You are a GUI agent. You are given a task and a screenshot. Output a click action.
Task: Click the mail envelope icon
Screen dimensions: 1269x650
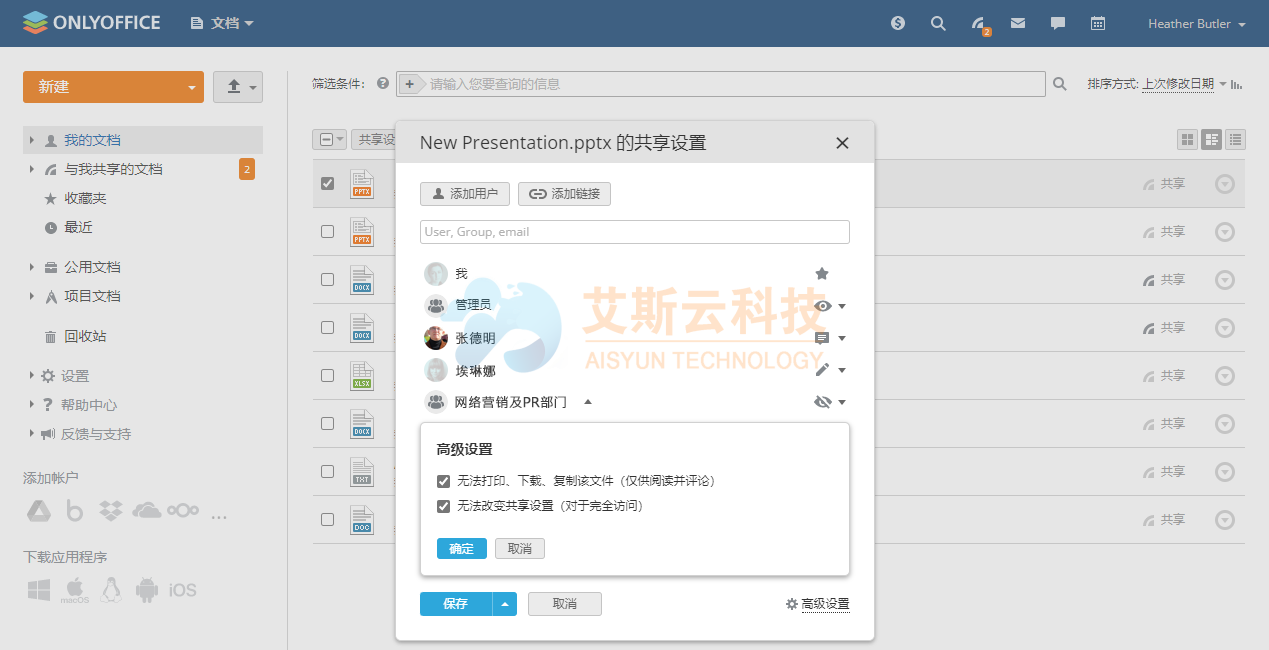click(1018, 23)
